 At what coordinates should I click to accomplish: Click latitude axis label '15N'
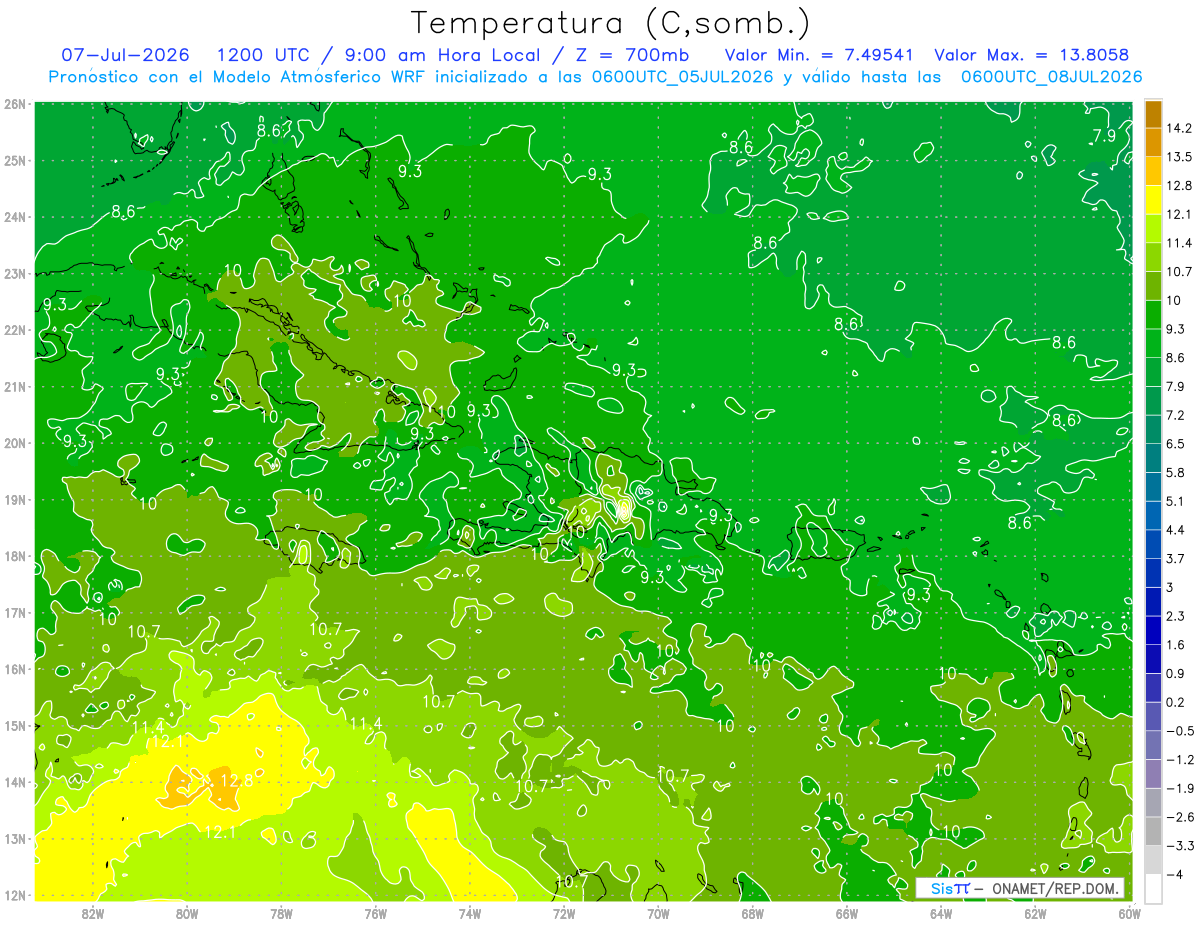tap(16, 726)
